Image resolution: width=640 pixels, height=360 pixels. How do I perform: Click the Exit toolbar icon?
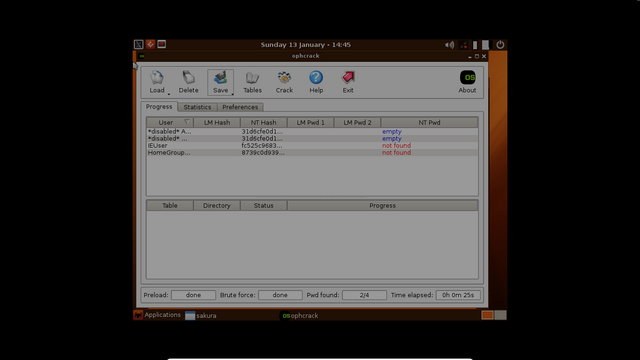click(348, 82)
